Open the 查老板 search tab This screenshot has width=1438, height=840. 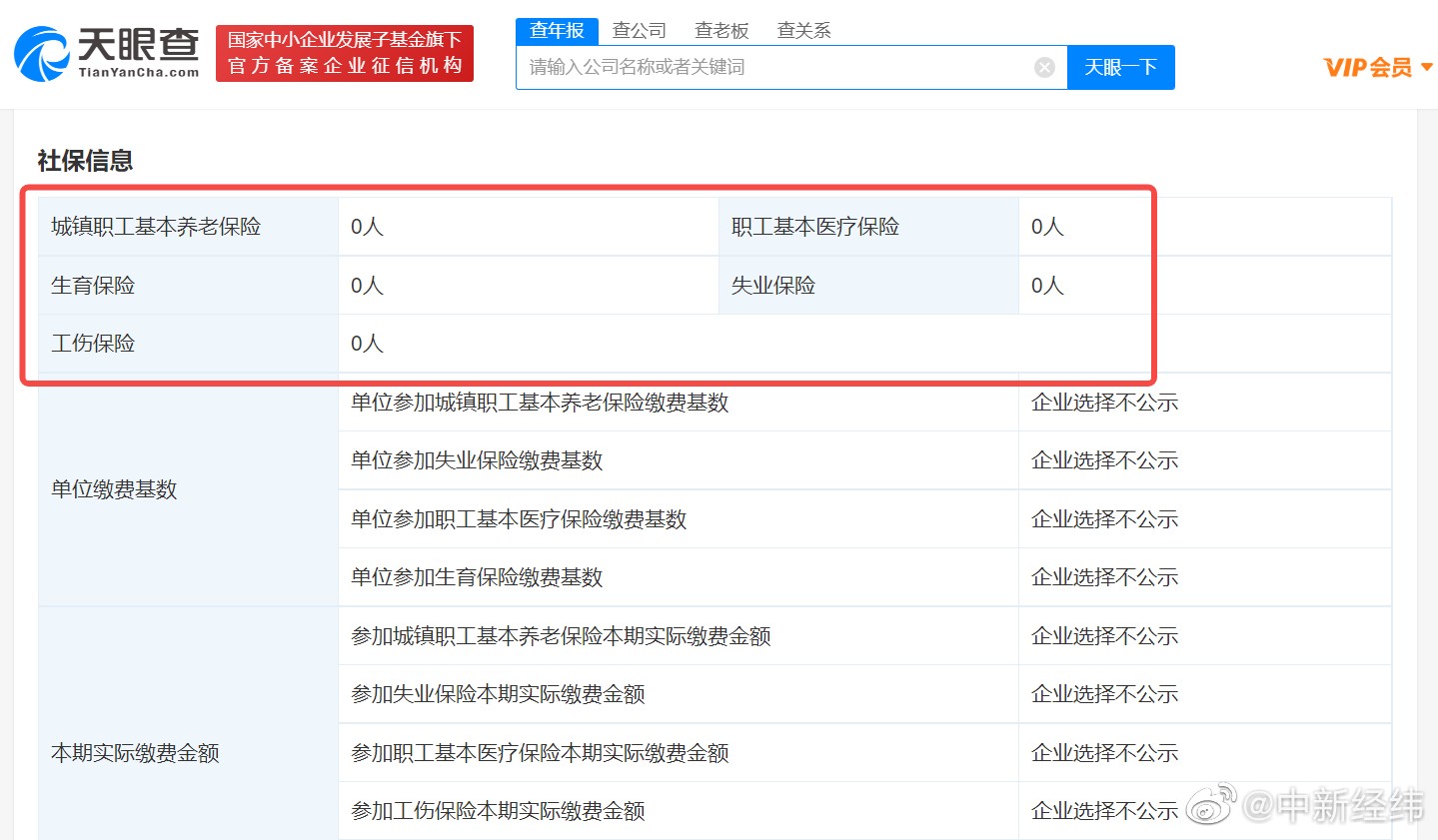pos(721,31)
